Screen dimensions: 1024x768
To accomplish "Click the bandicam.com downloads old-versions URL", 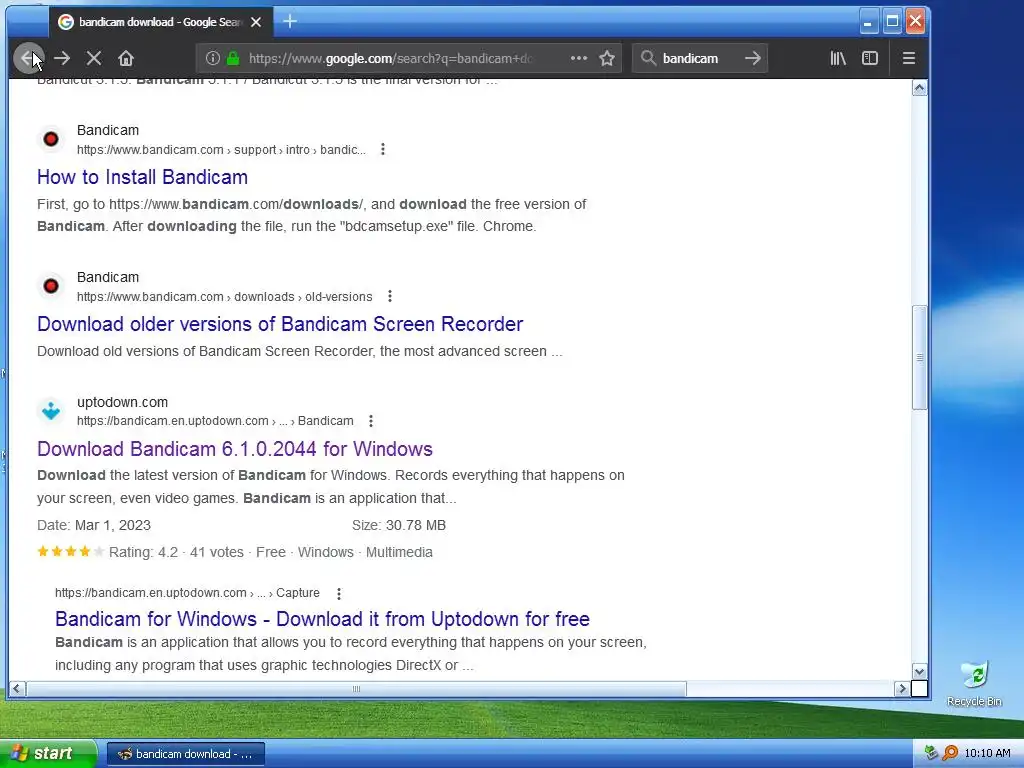I will [x=225, y=296].
